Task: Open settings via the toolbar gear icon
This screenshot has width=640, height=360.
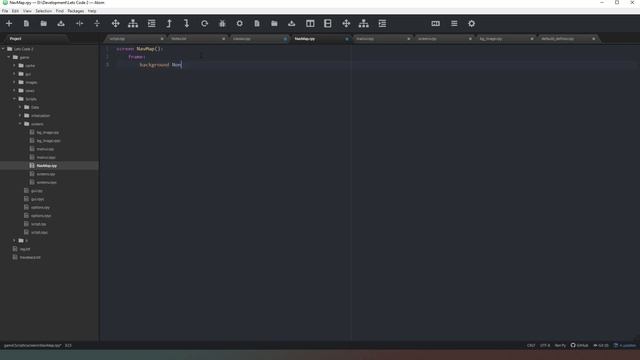Action: pyautogui.click(x=471, y=24)
